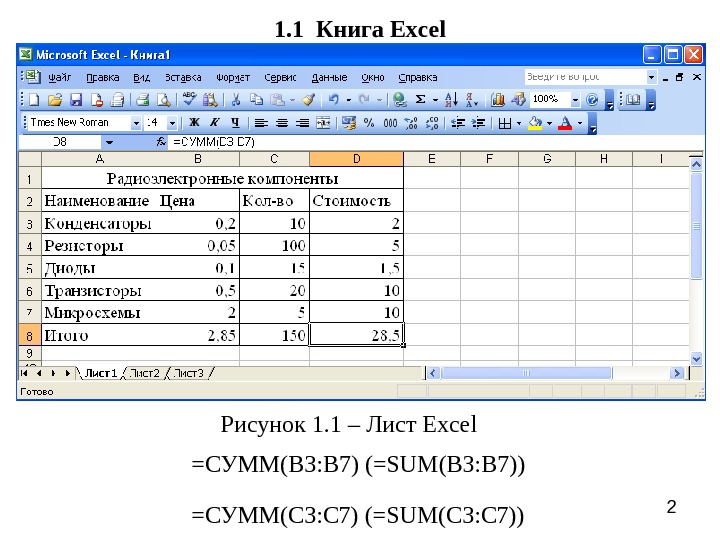Click the Merge and Center icon
This screenshot has height=540, width=720.
[x=323, y=123]
